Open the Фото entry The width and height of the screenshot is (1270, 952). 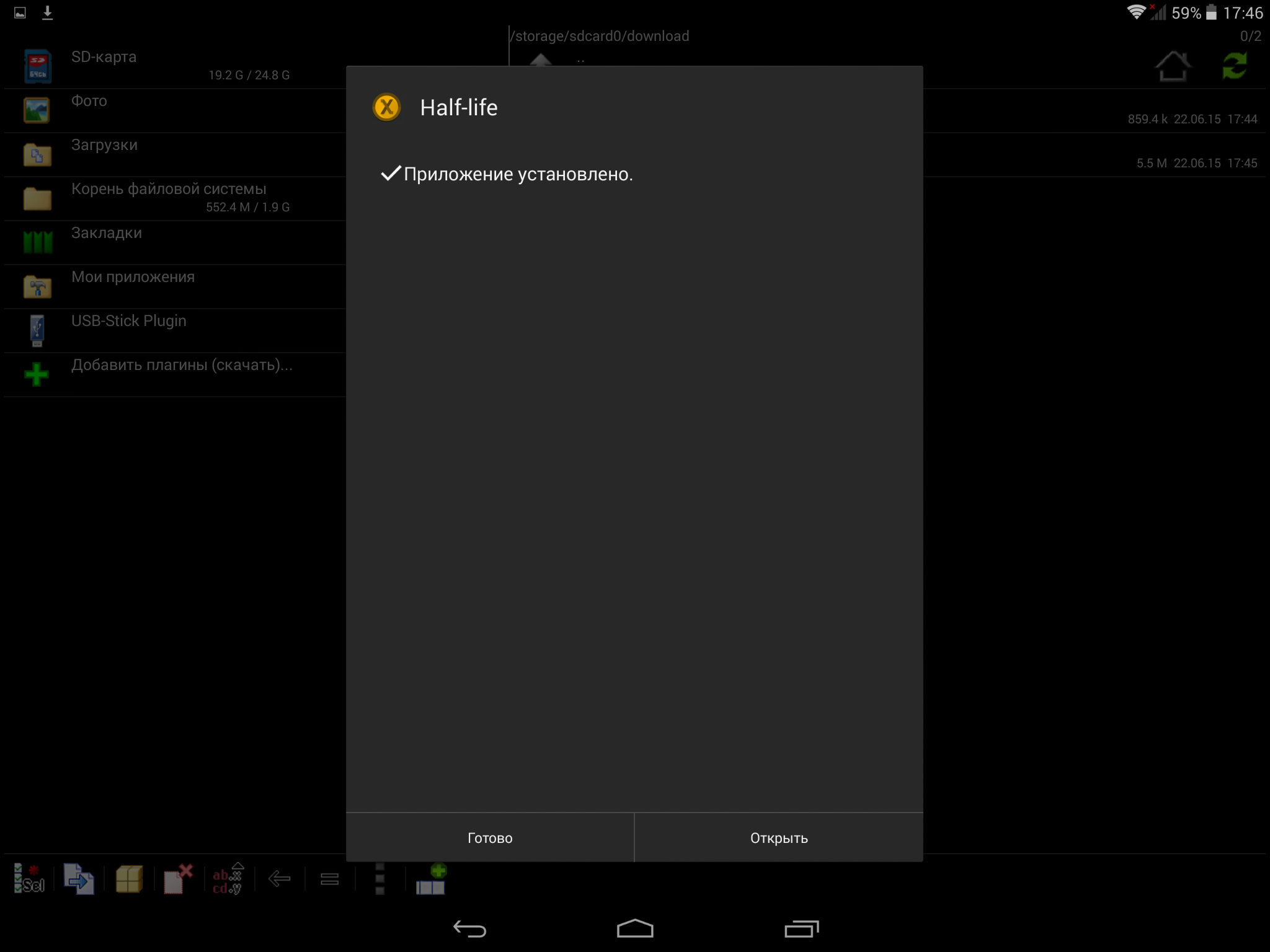(175, 110)
